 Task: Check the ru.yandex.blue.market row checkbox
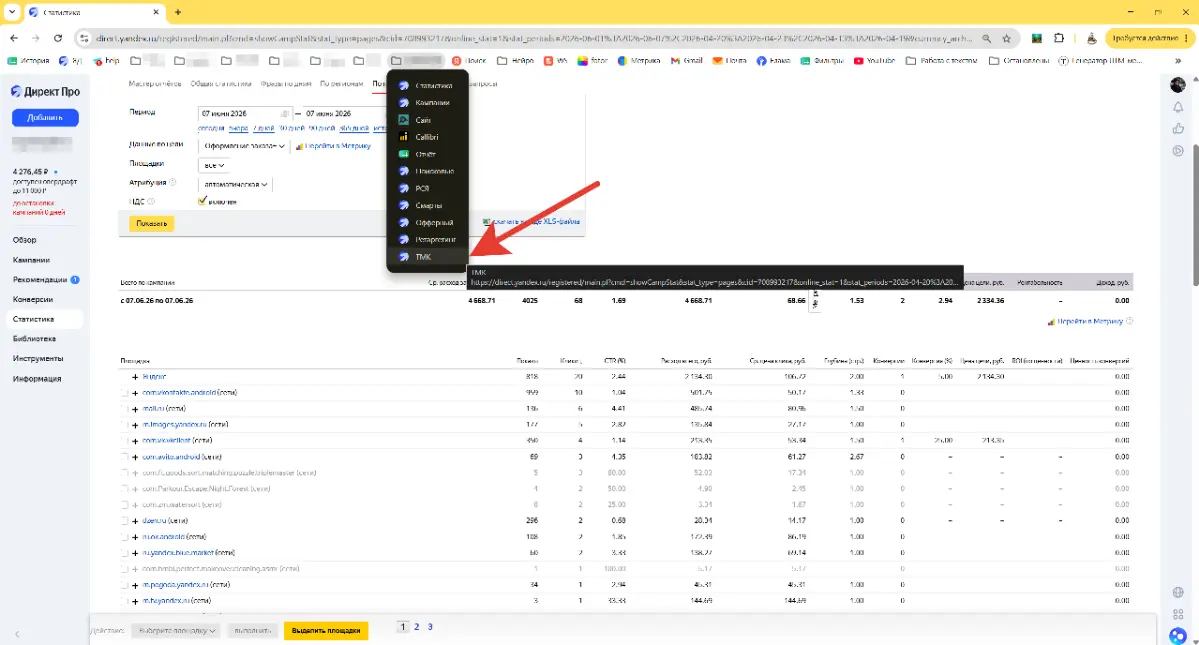point(125,553)
